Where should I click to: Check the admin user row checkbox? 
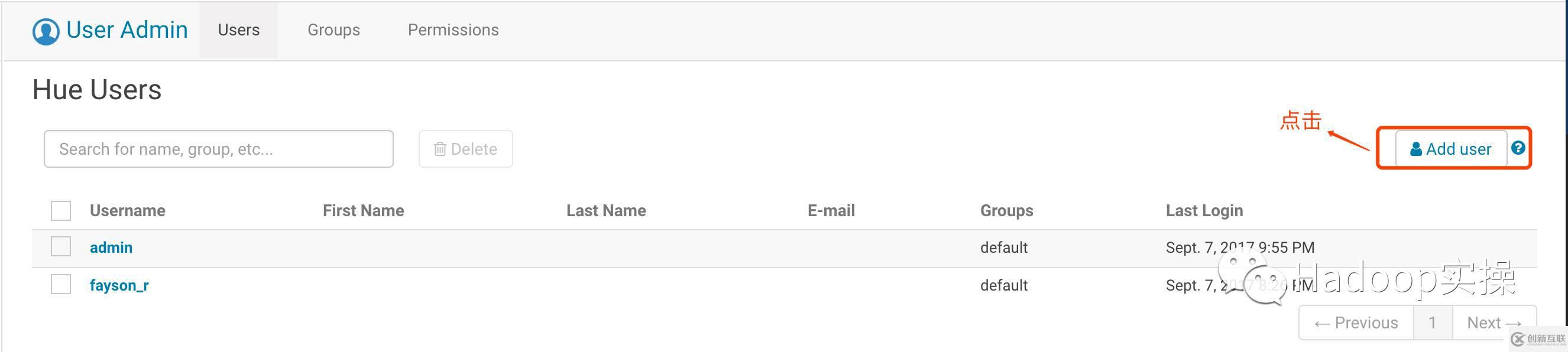[x=61, y=247]
